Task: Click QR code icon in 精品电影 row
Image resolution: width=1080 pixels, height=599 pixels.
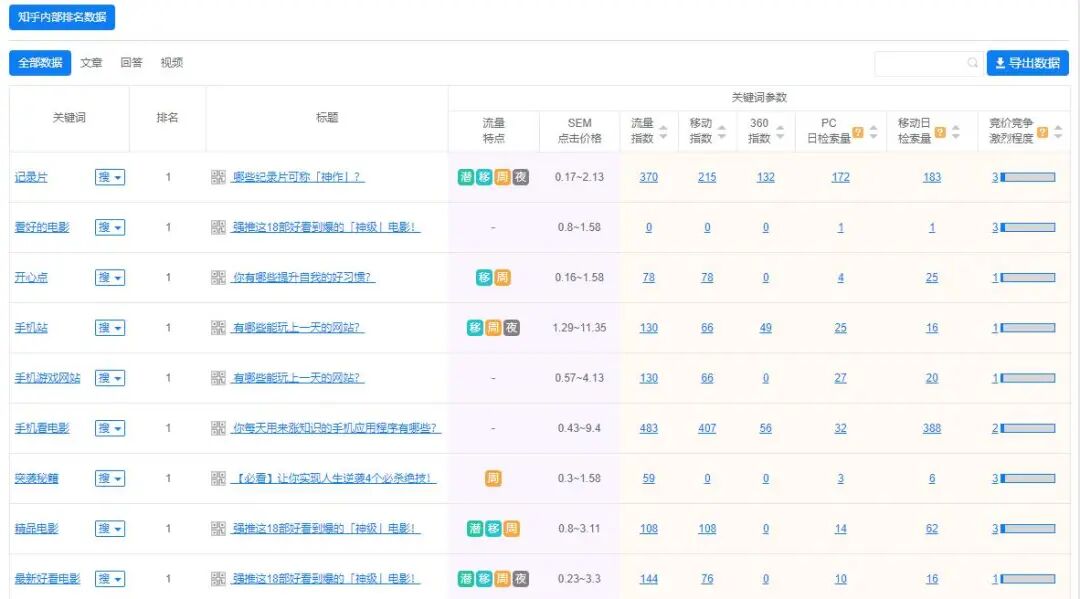Action: pyautogui.click(x=218, y=529)
